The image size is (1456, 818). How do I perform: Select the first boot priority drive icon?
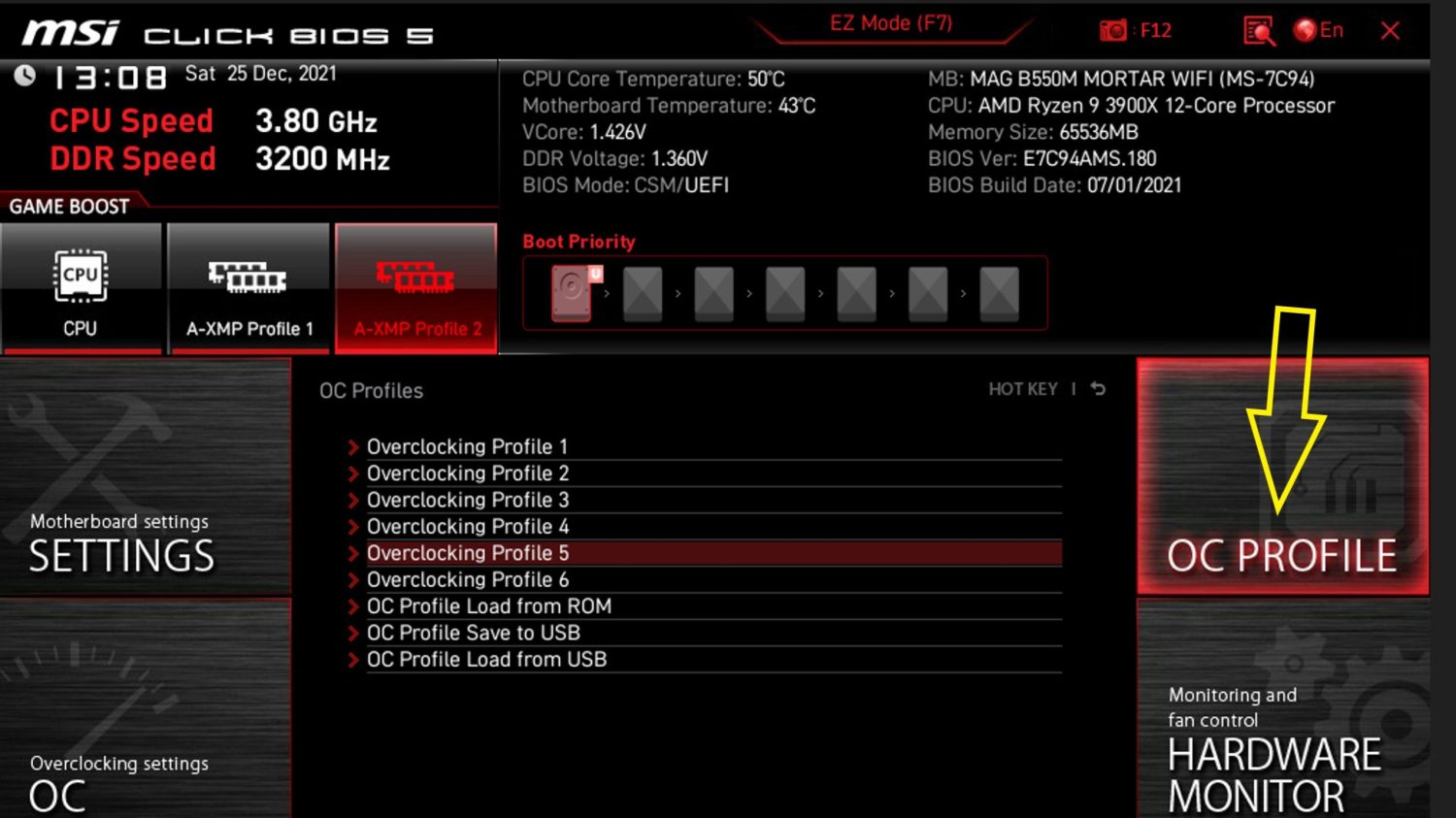coord(572,292)
